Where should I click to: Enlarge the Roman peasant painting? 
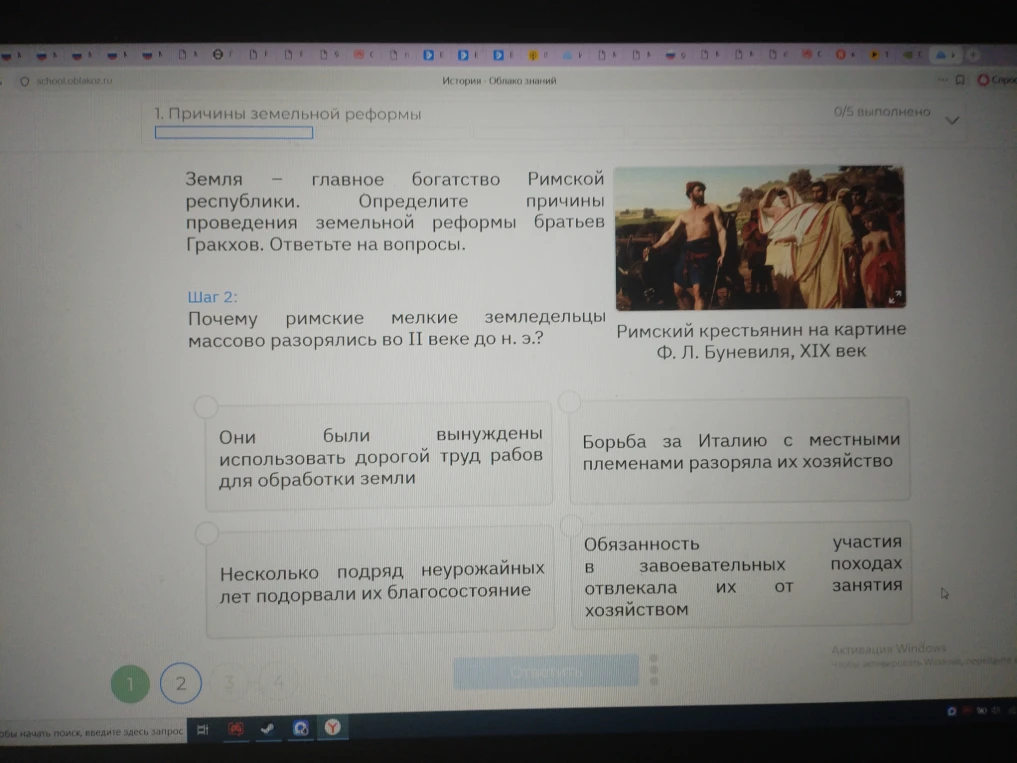click(760, 237)
